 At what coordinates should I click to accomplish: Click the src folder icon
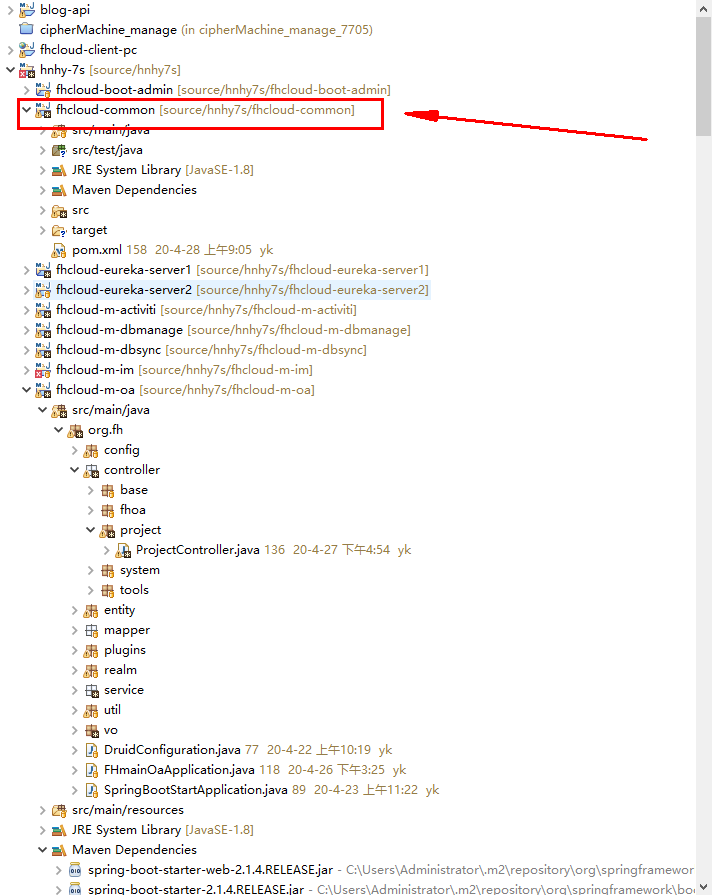click(59, 211)
